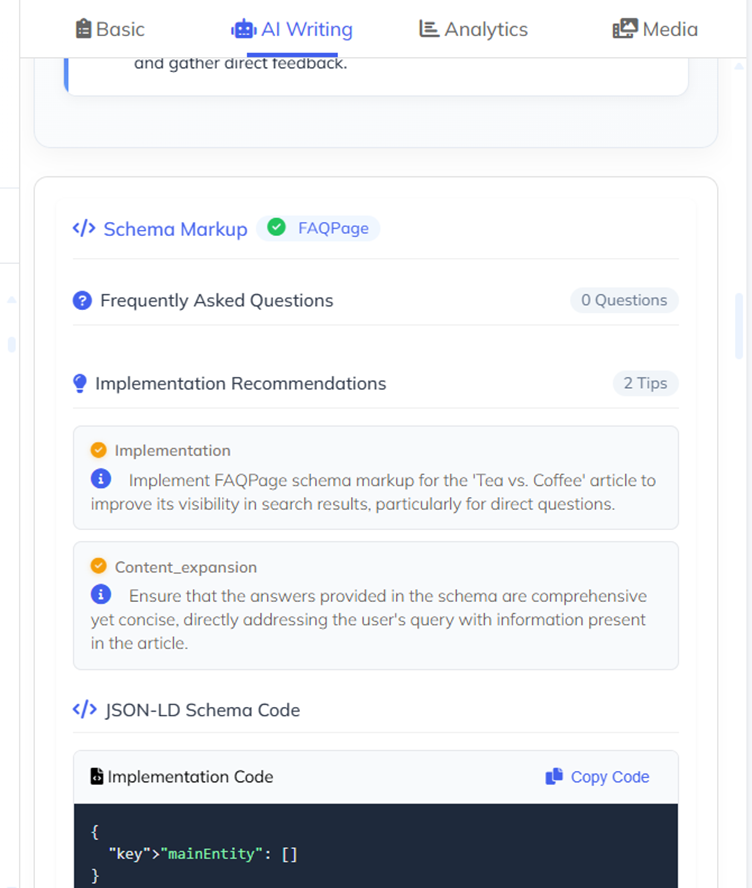Switch to the Analytics tab
Viewport: 752px width, 888px height.
point(472,29)
